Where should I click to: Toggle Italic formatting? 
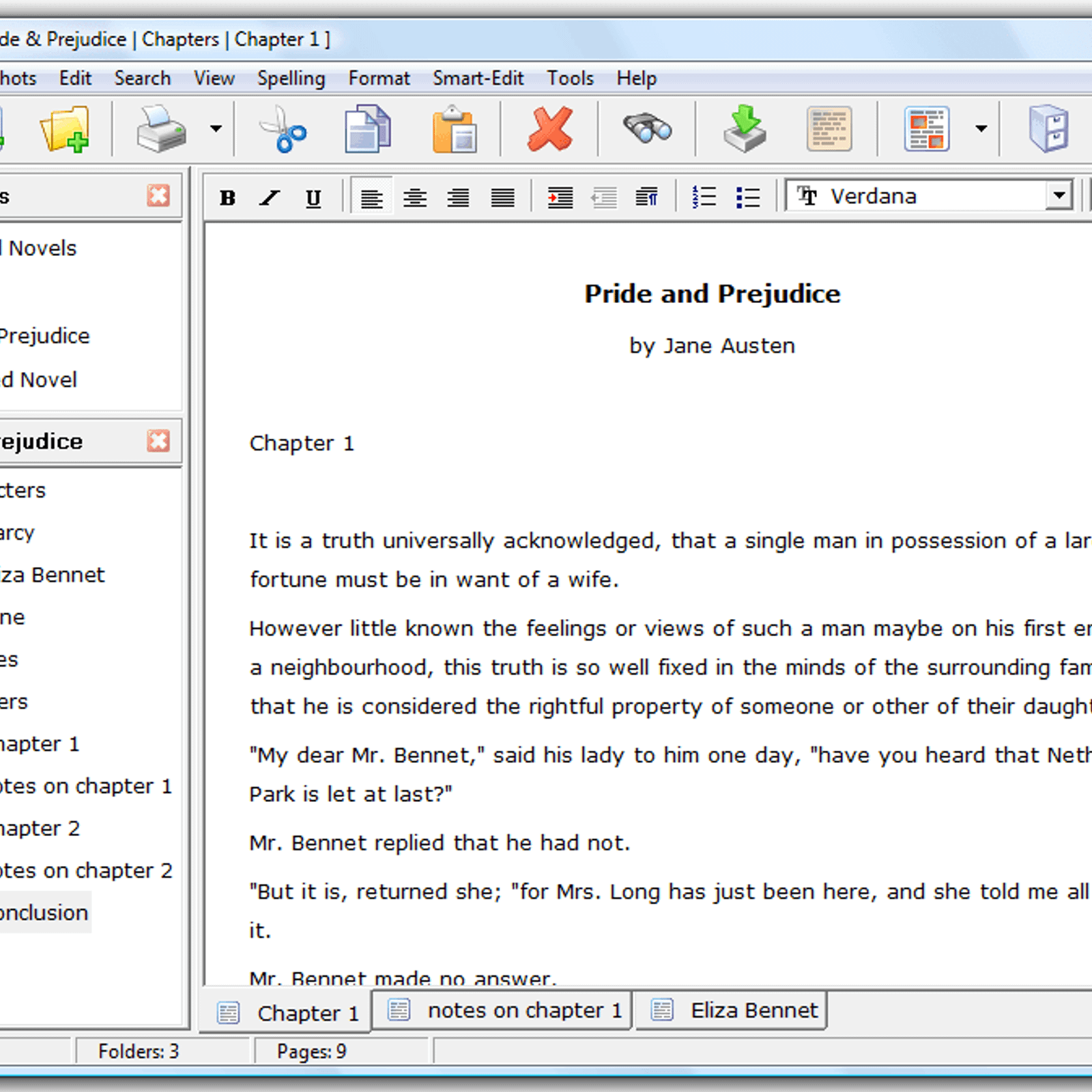[270, 198]
